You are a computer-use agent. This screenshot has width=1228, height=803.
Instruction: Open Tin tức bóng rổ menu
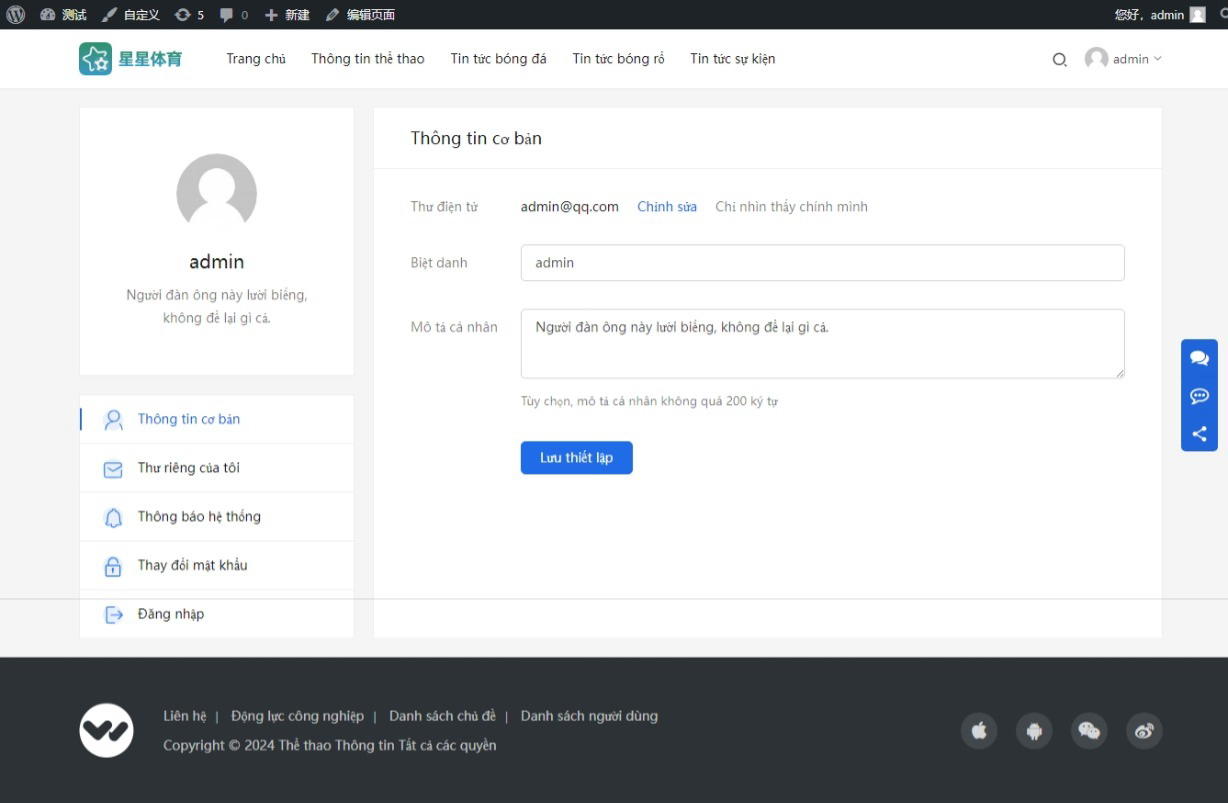[x=618, y=58]
